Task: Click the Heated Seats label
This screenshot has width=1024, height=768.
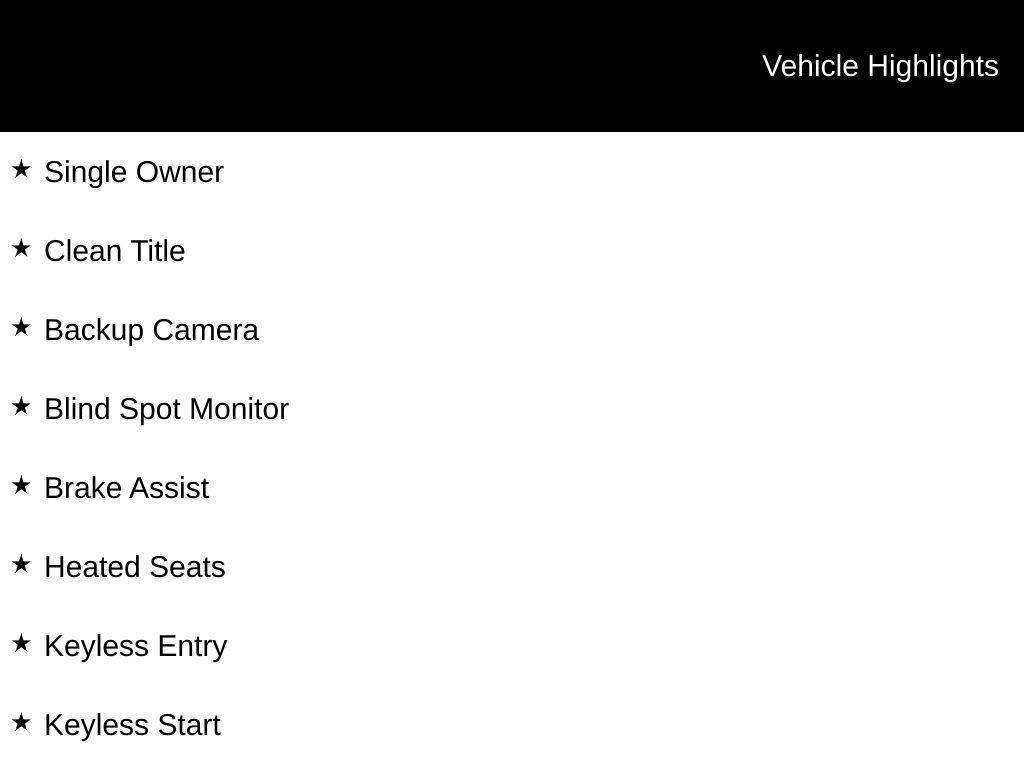Action: [135, 567]
